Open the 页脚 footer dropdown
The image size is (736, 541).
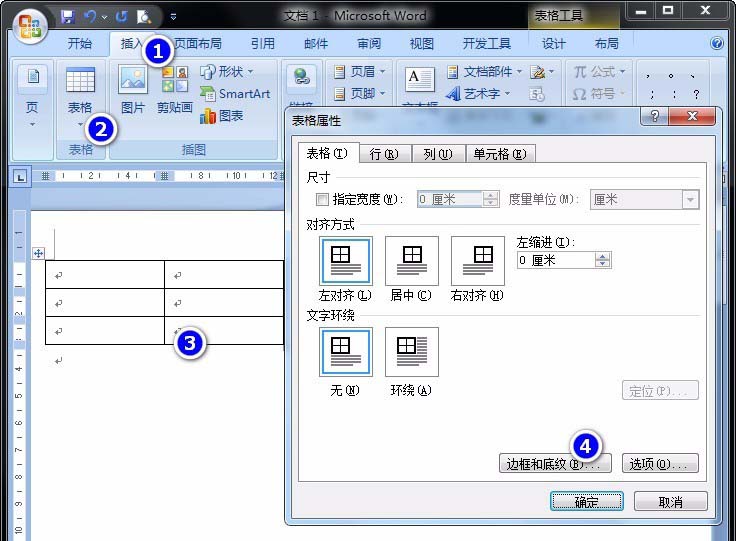(360, 94)
